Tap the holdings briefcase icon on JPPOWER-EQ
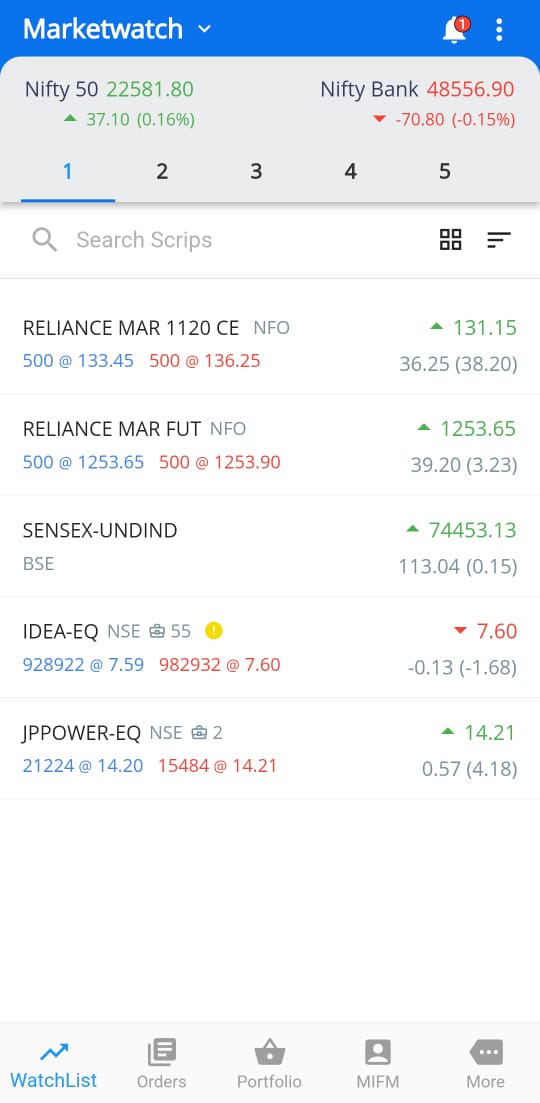Screen dimensions: 540x1103 click(200, 732)
